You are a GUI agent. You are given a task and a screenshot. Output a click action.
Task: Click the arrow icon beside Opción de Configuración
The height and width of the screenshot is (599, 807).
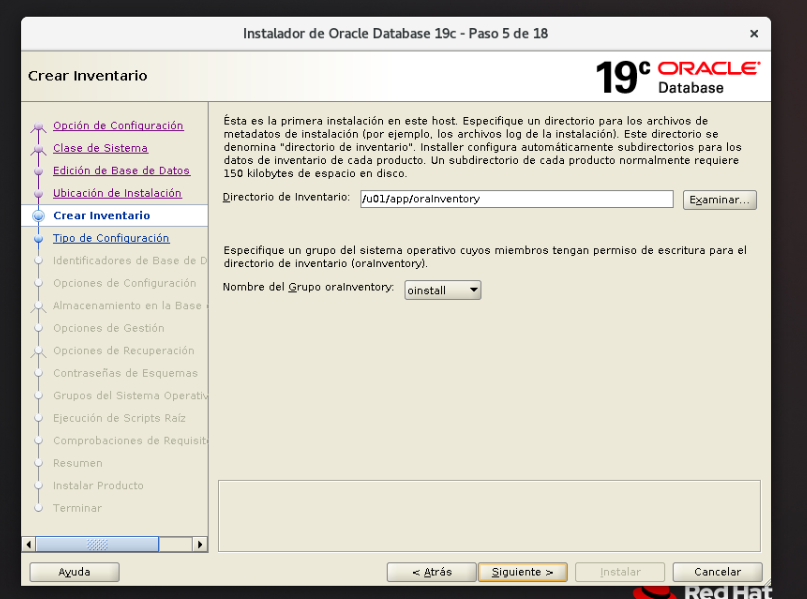[39, 126]
